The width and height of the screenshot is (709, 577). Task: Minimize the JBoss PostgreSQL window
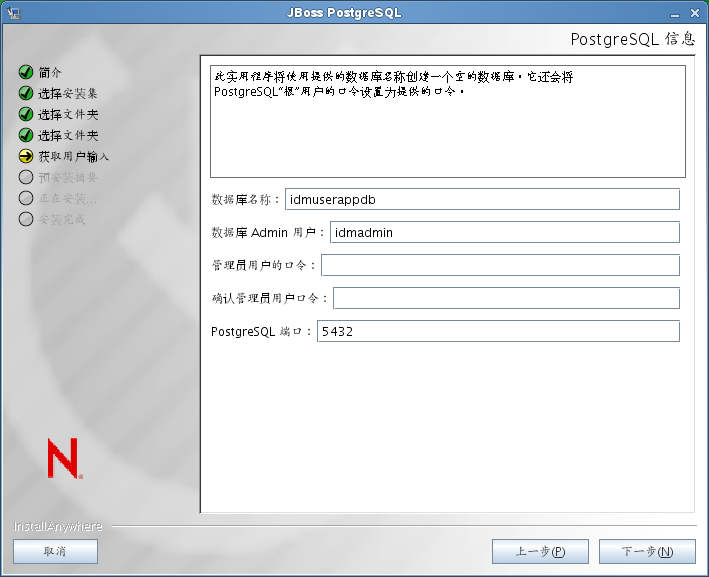(675, 14)
